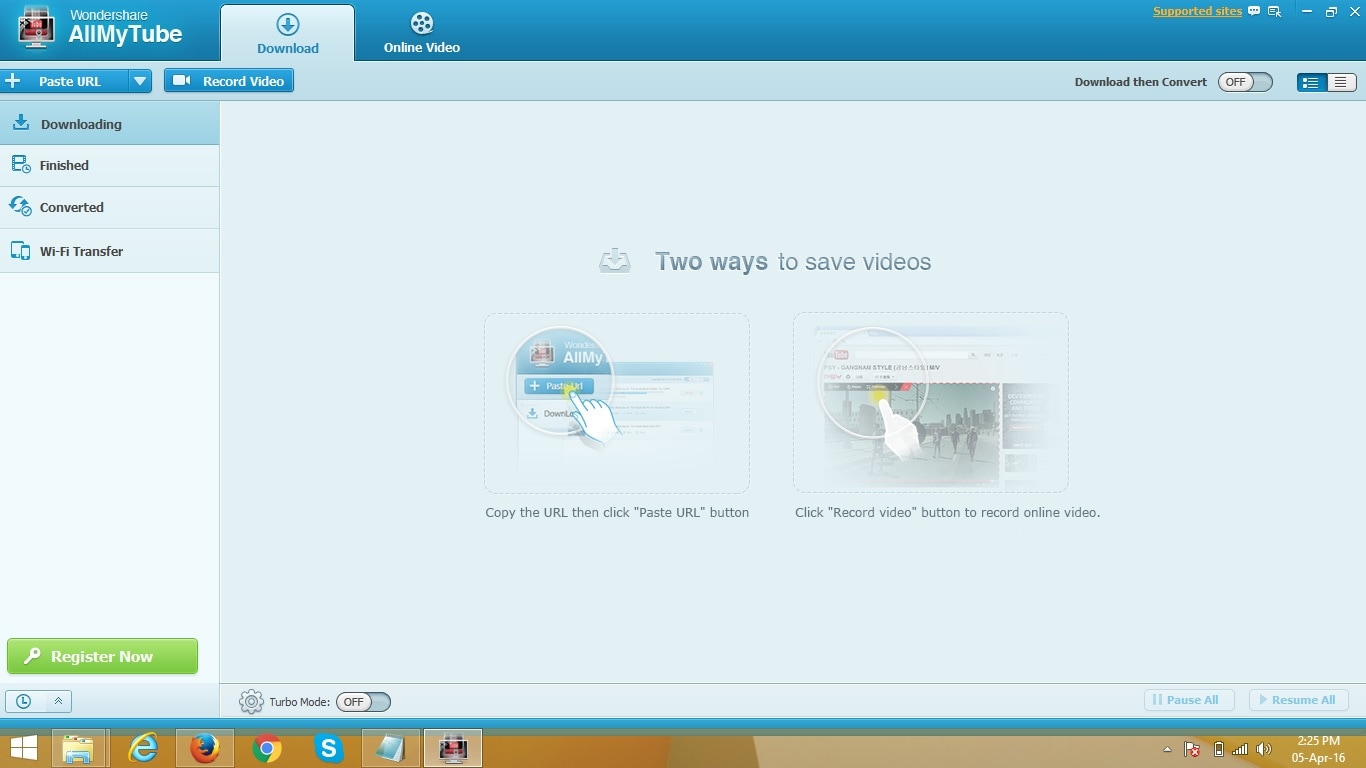Click the scheduler clock icon

pyautogui.click(x=23, y=701)
